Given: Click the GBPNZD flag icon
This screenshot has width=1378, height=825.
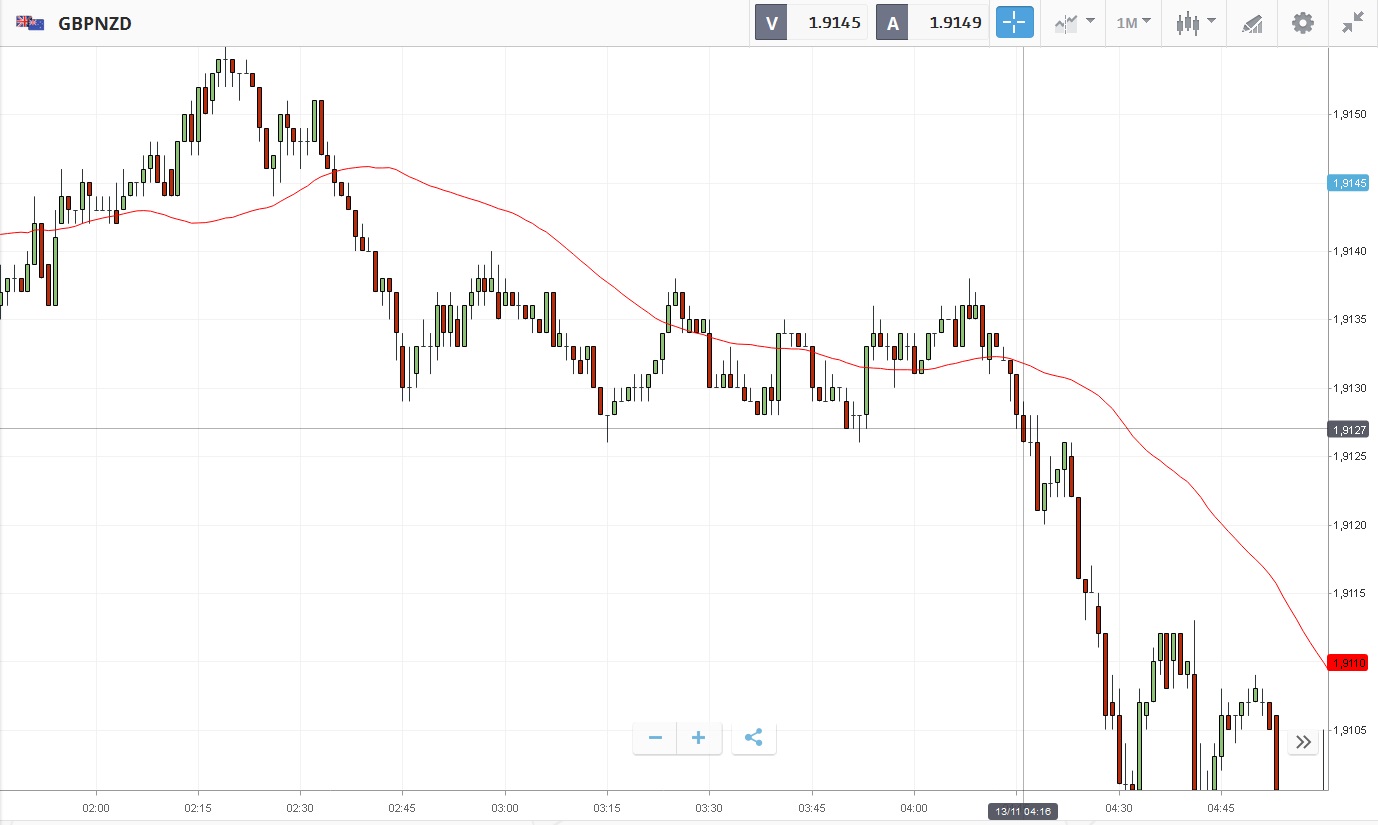Looking at the screenshot, I should [28, 22].
